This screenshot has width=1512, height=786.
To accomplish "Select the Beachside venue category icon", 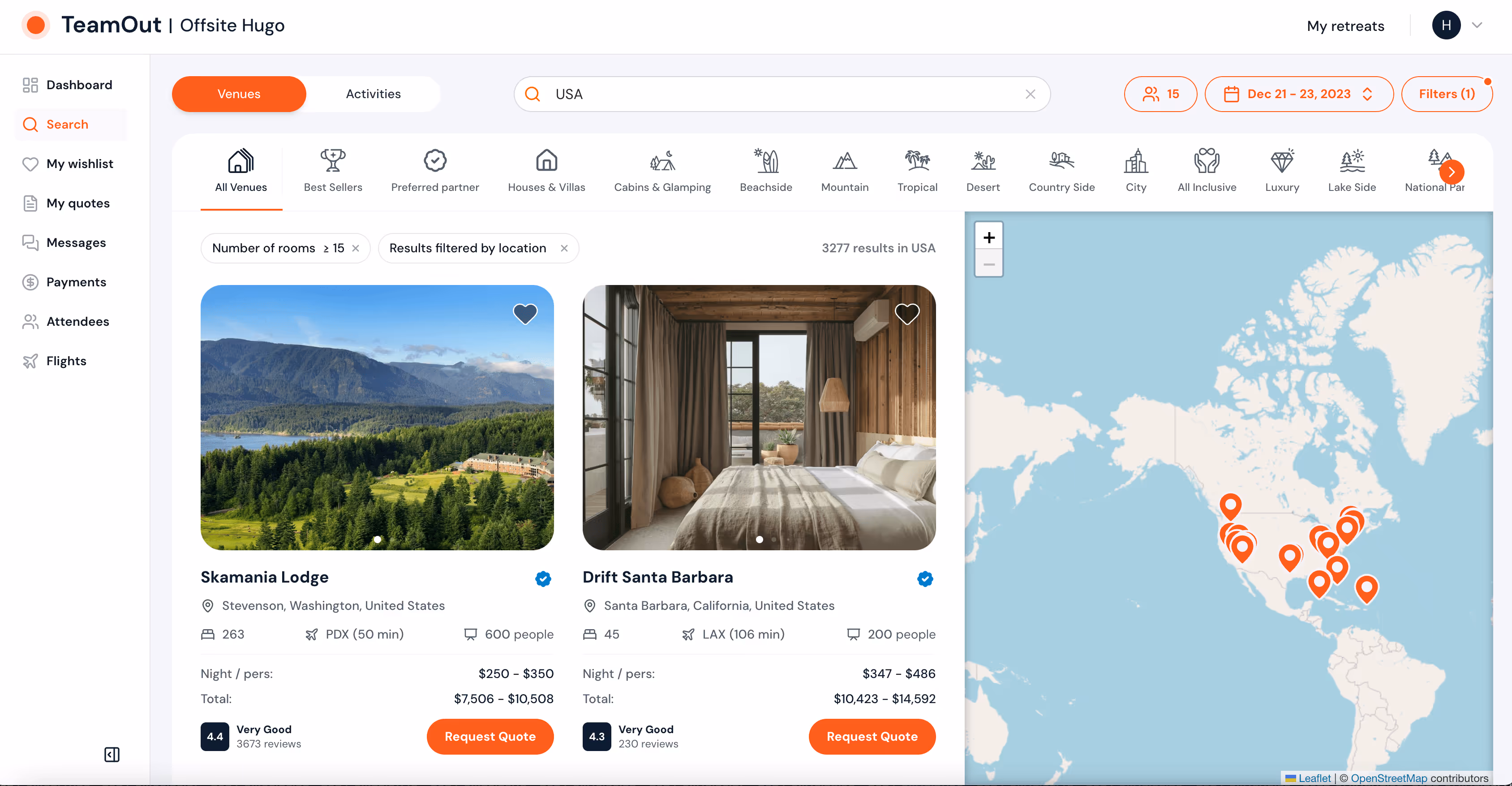I will (766, 161).
